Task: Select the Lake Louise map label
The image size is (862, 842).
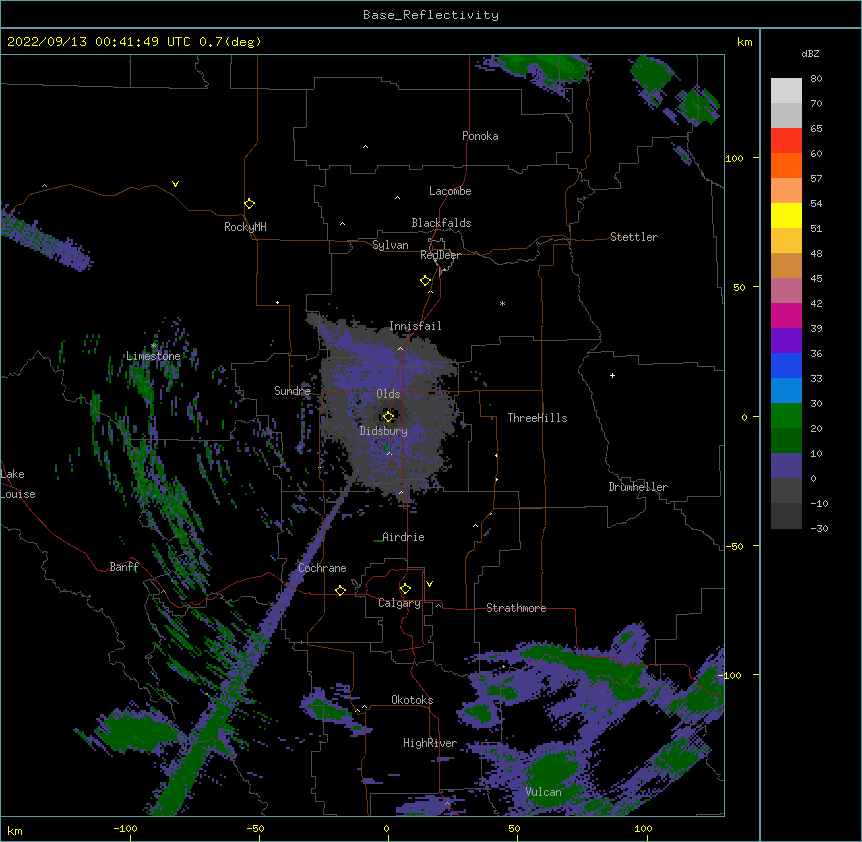Action: click(x=18, y=484)
